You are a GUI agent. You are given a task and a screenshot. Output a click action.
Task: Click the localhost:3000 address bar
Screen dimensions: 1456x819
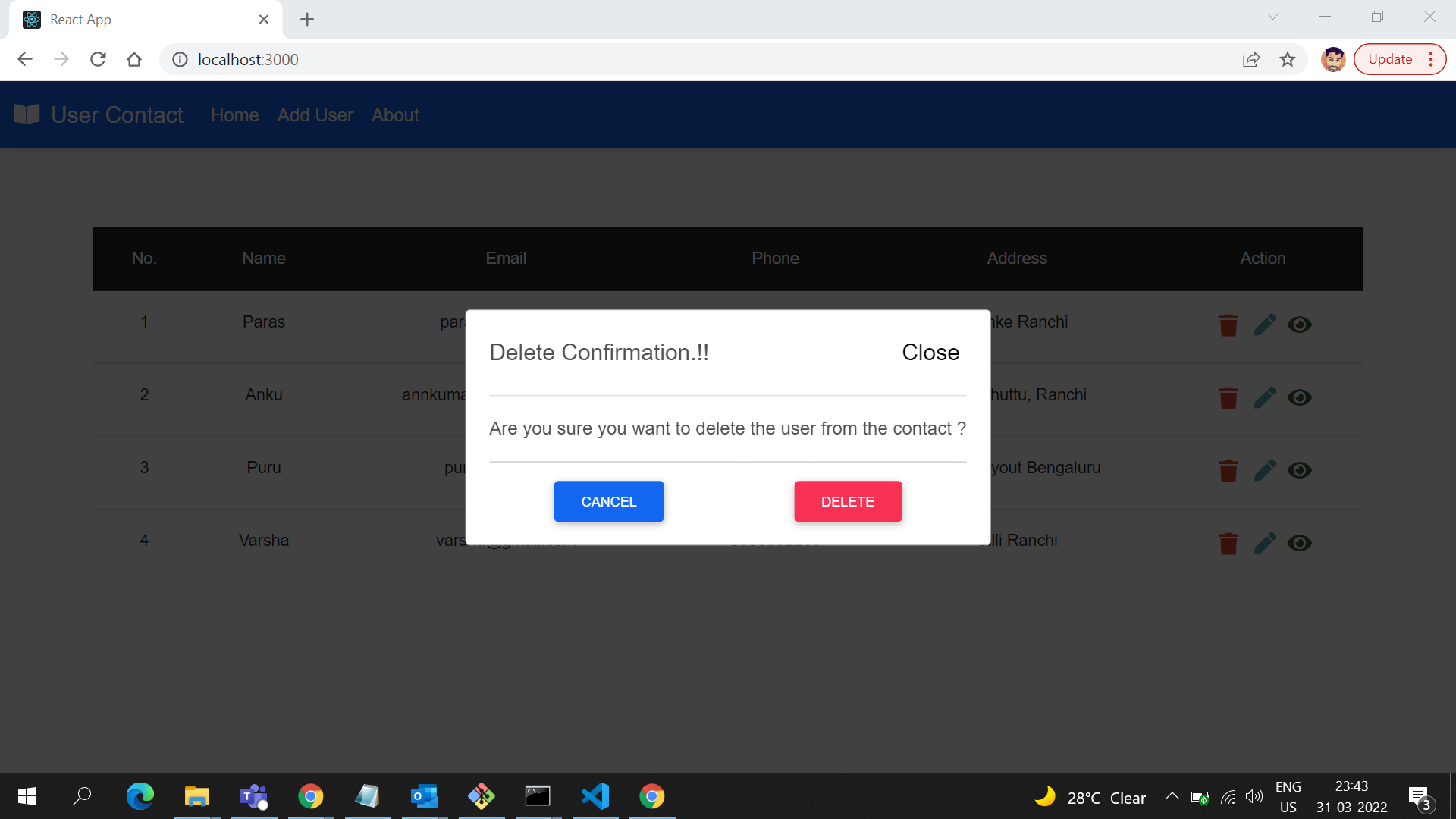[248, 59]
